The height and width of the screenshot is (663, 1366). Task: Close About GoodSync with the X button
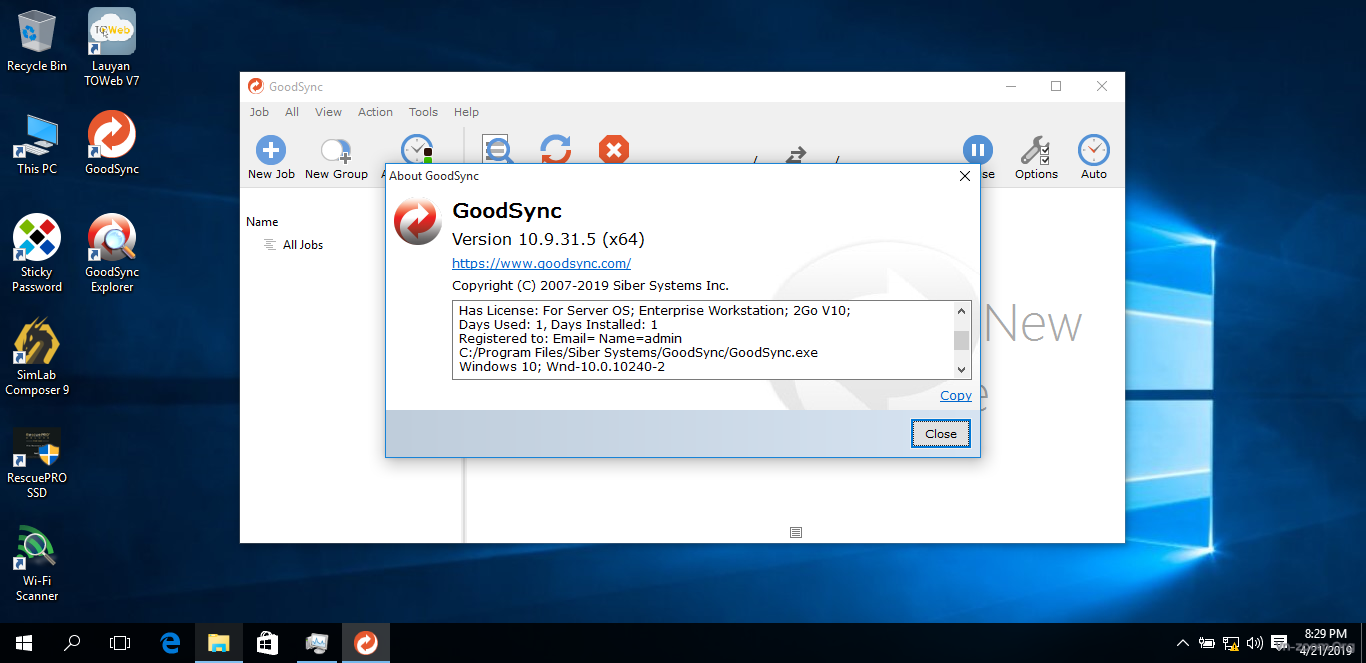tap(964, 176)
